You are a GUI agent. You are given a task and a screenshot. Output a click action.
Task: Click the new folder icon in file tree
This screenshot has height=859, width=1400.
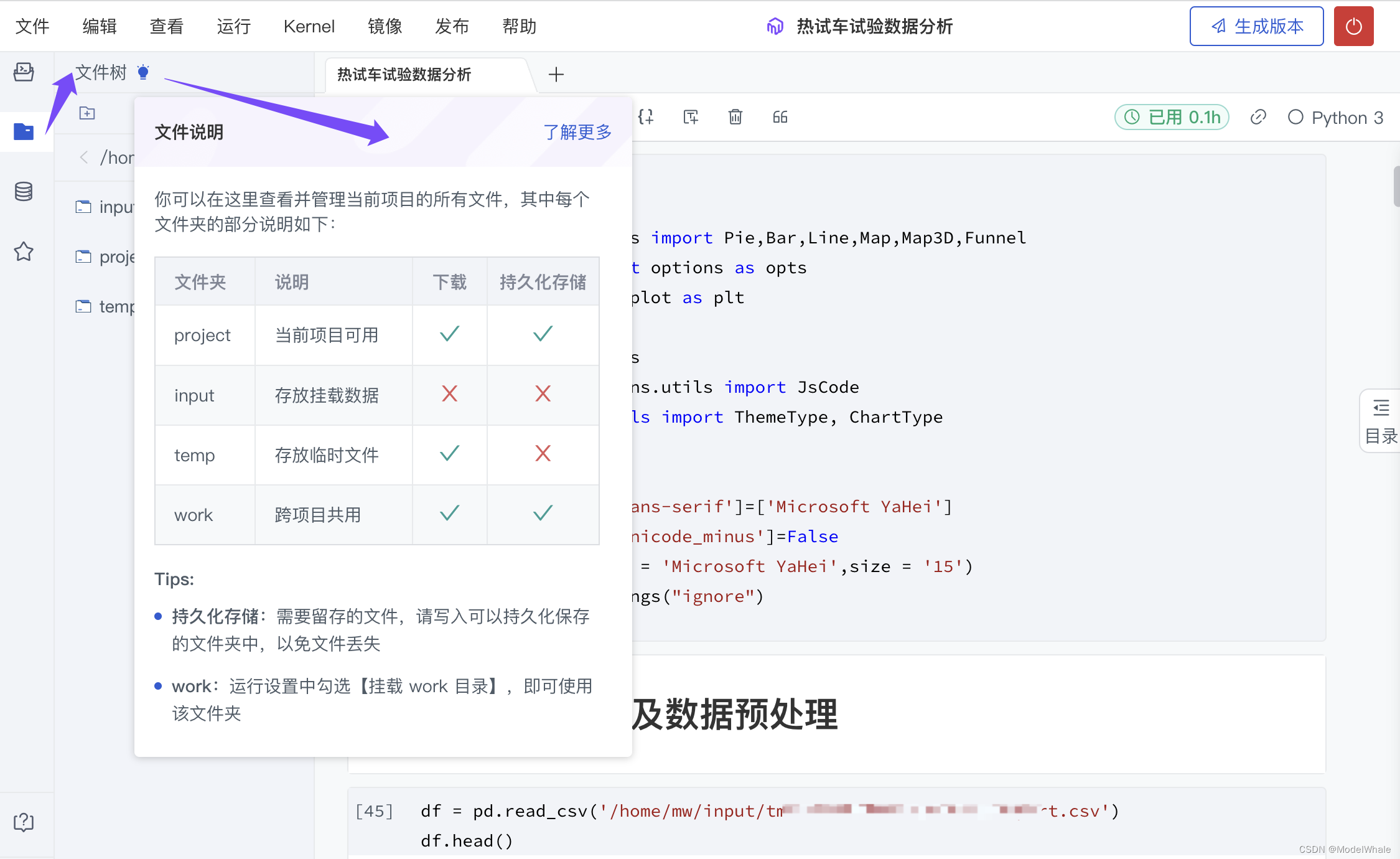pos(87,113)
